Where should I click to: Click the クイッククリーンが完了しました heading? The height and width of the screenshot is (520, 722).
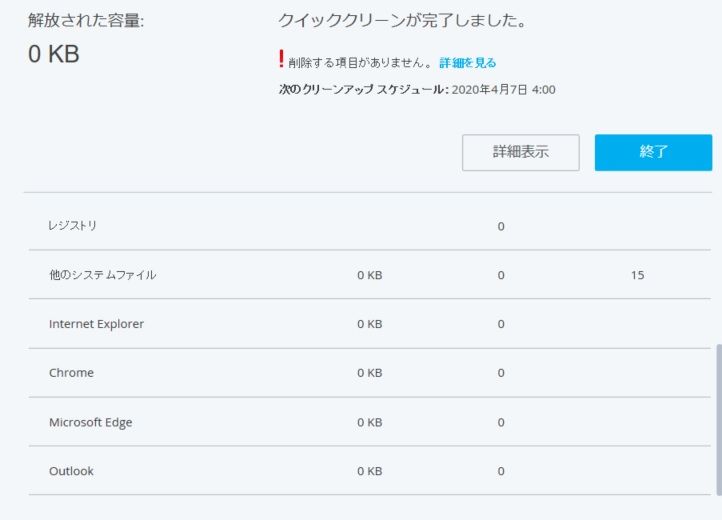pyautogui.click(x=403, y=20)
